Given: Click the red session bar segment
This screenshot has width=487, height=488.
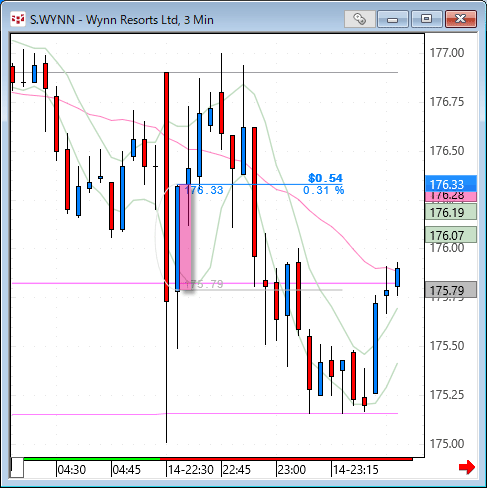Looking at the screenshot, I should pos(286,459).
